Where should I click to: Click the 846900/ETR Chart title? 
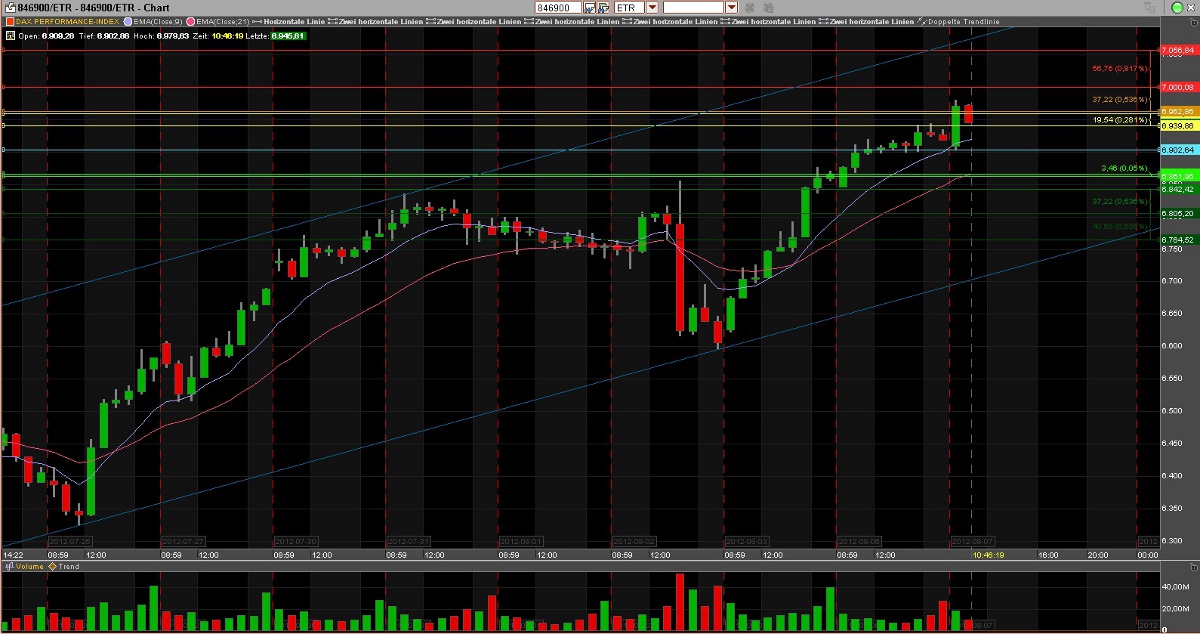[90, 7]
